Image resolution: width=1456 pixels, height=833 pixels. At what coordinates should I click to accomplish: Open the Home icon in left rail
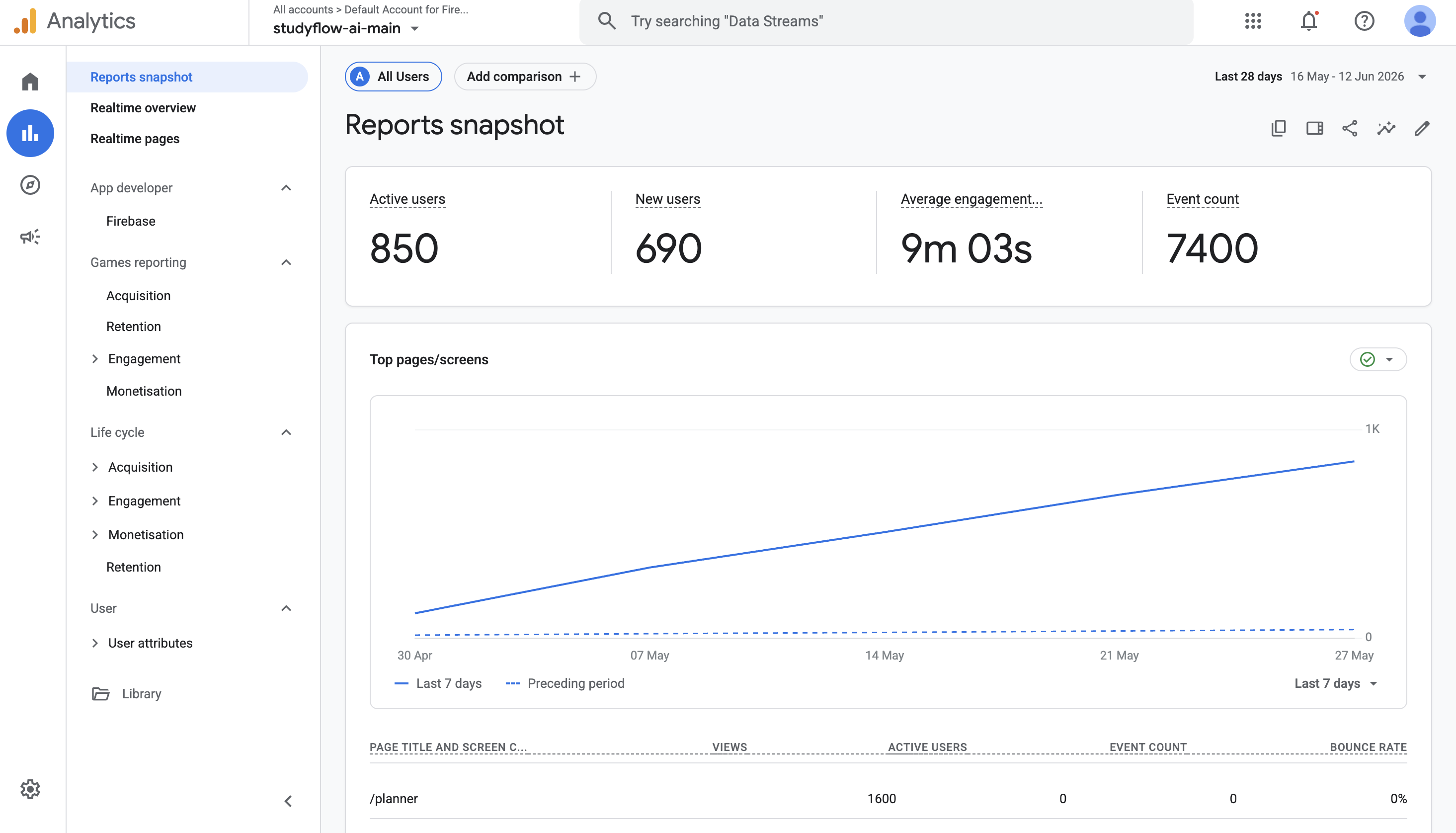pyautogui.click(x=30, y=81)
